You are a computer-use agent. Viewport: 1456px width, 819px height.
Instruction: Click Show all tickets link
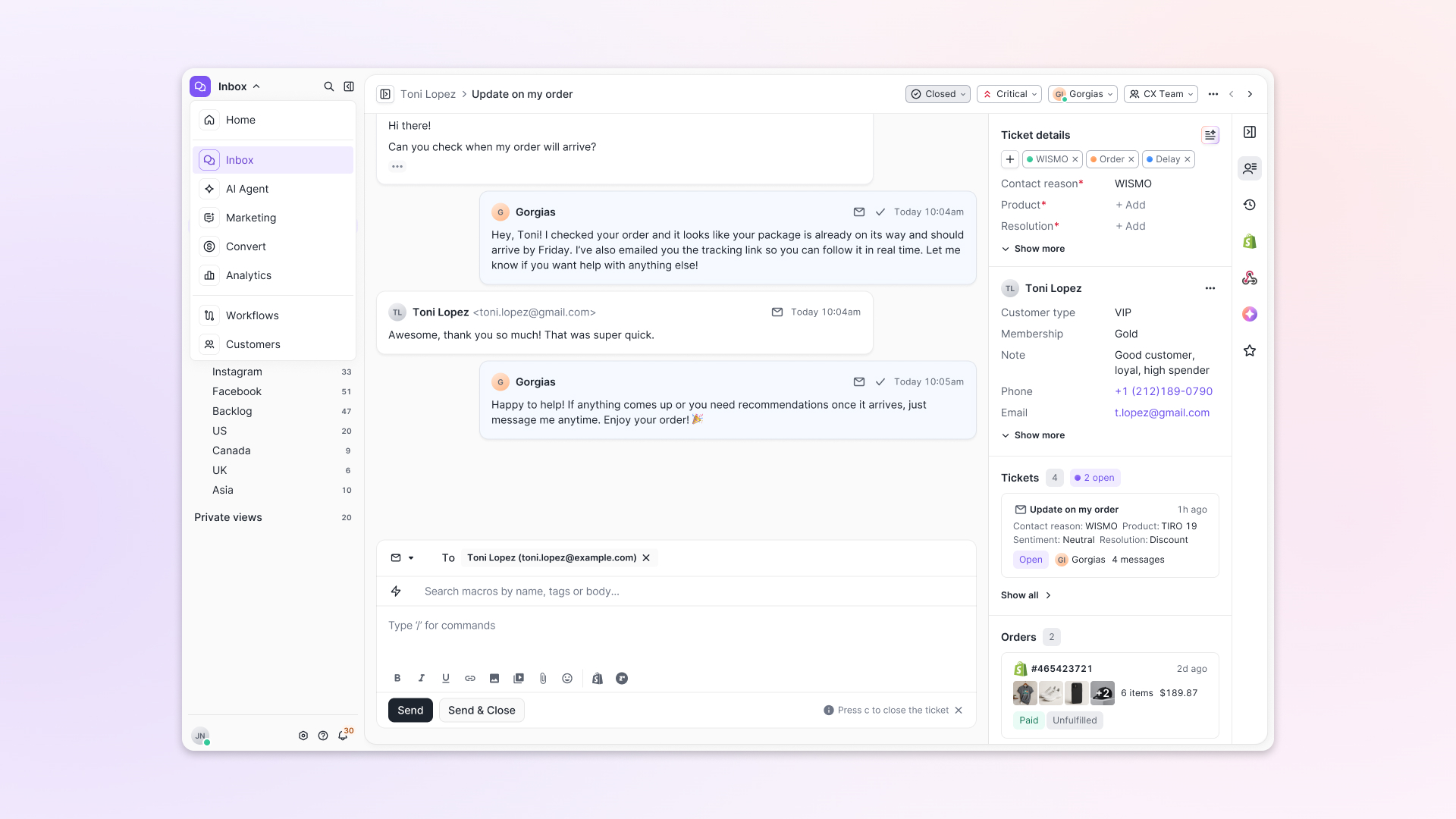pyautogui.click(x=1026, y=595)
